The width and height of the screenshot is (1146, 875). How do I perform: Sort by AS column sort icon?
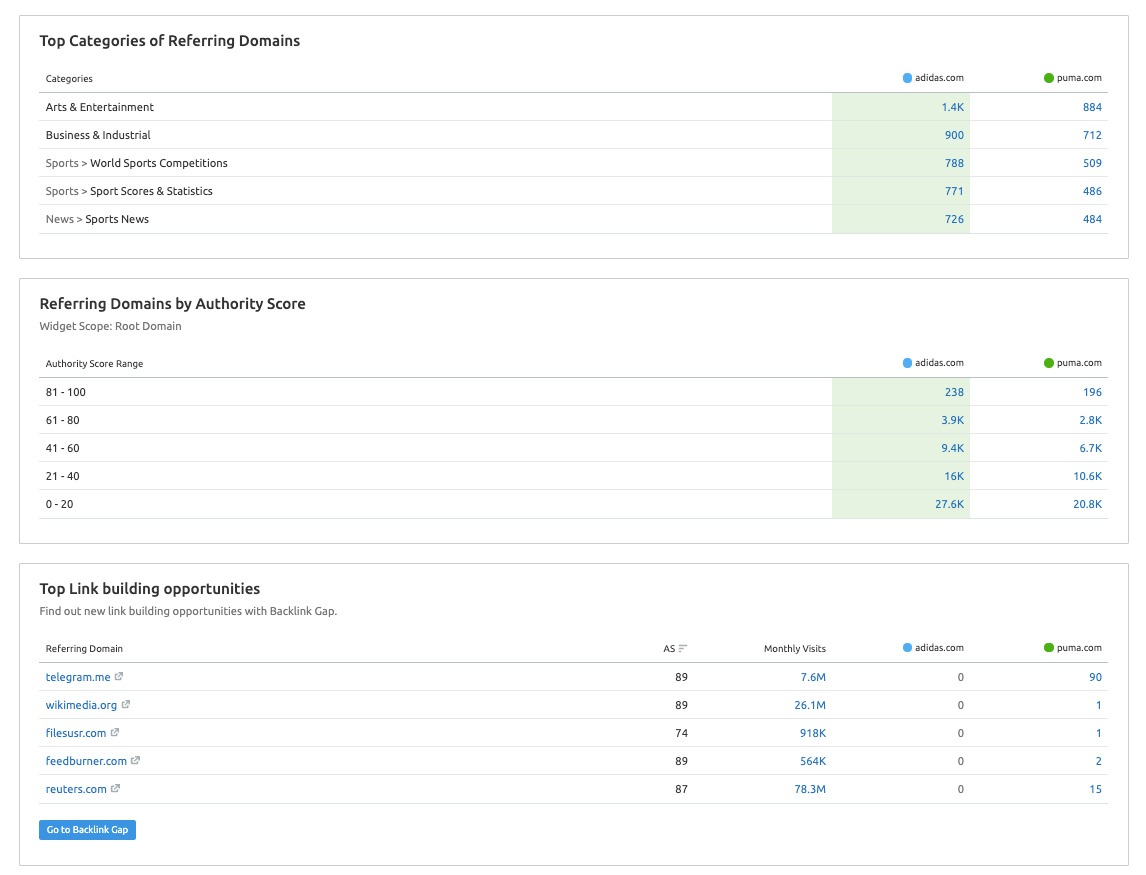(x=683, y=648)
